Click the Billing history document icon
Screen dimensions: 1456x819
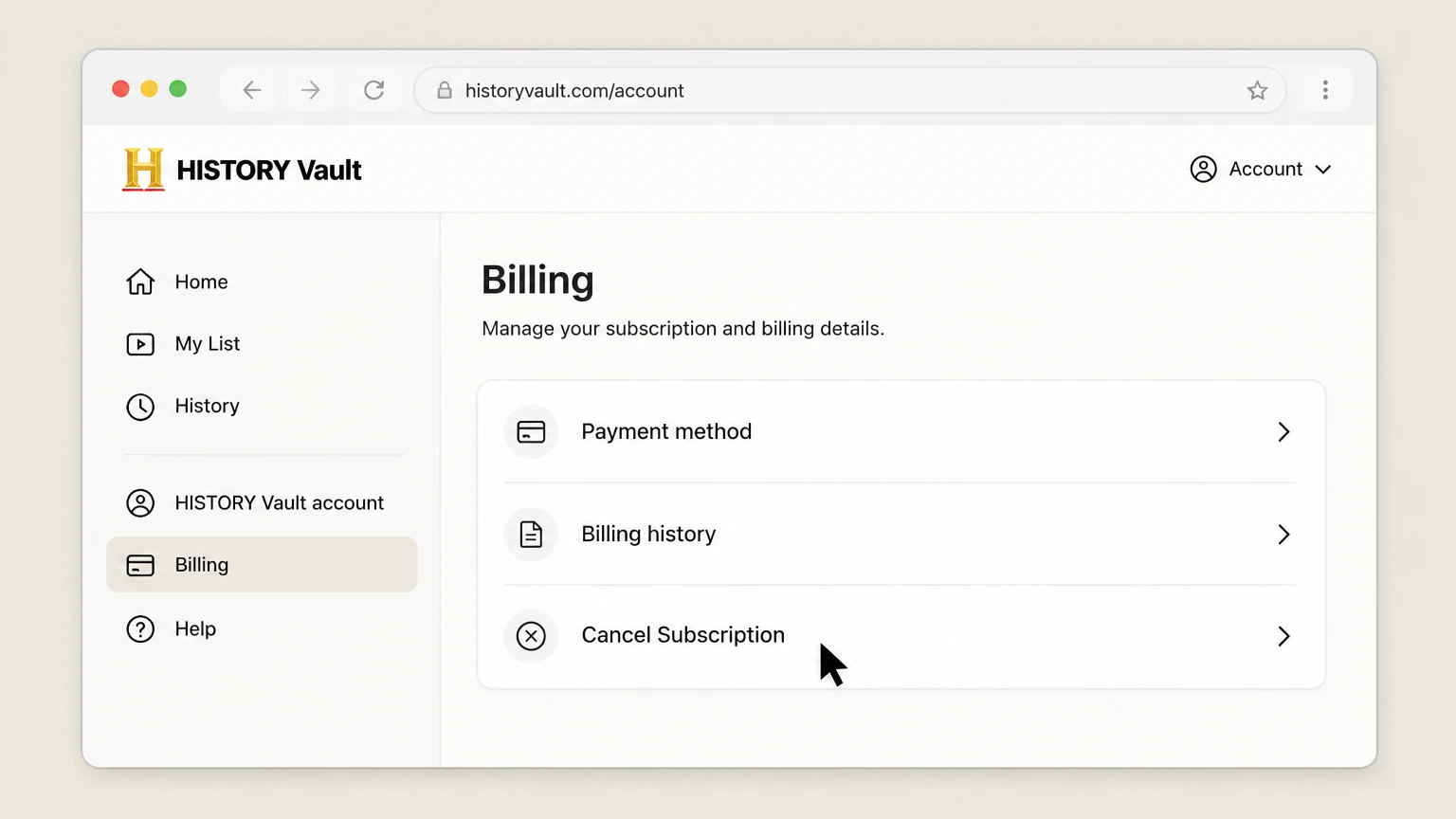coord(531,535)
